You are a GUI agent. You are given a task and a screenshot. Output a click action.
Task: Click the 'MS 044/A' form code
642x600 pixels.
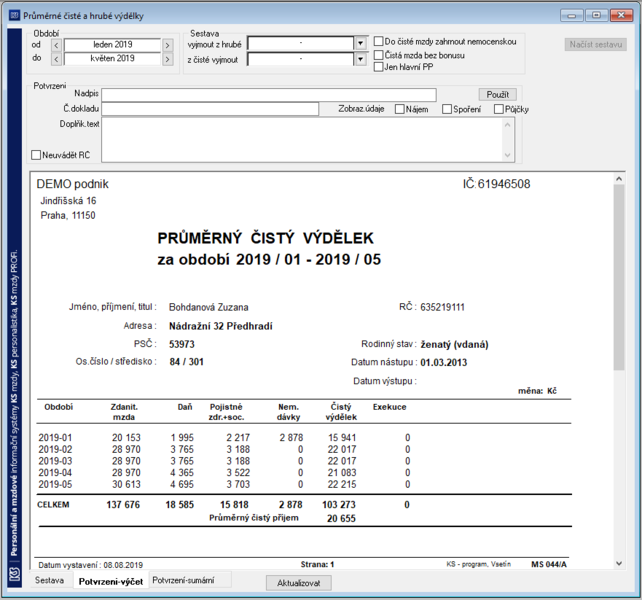549,564
